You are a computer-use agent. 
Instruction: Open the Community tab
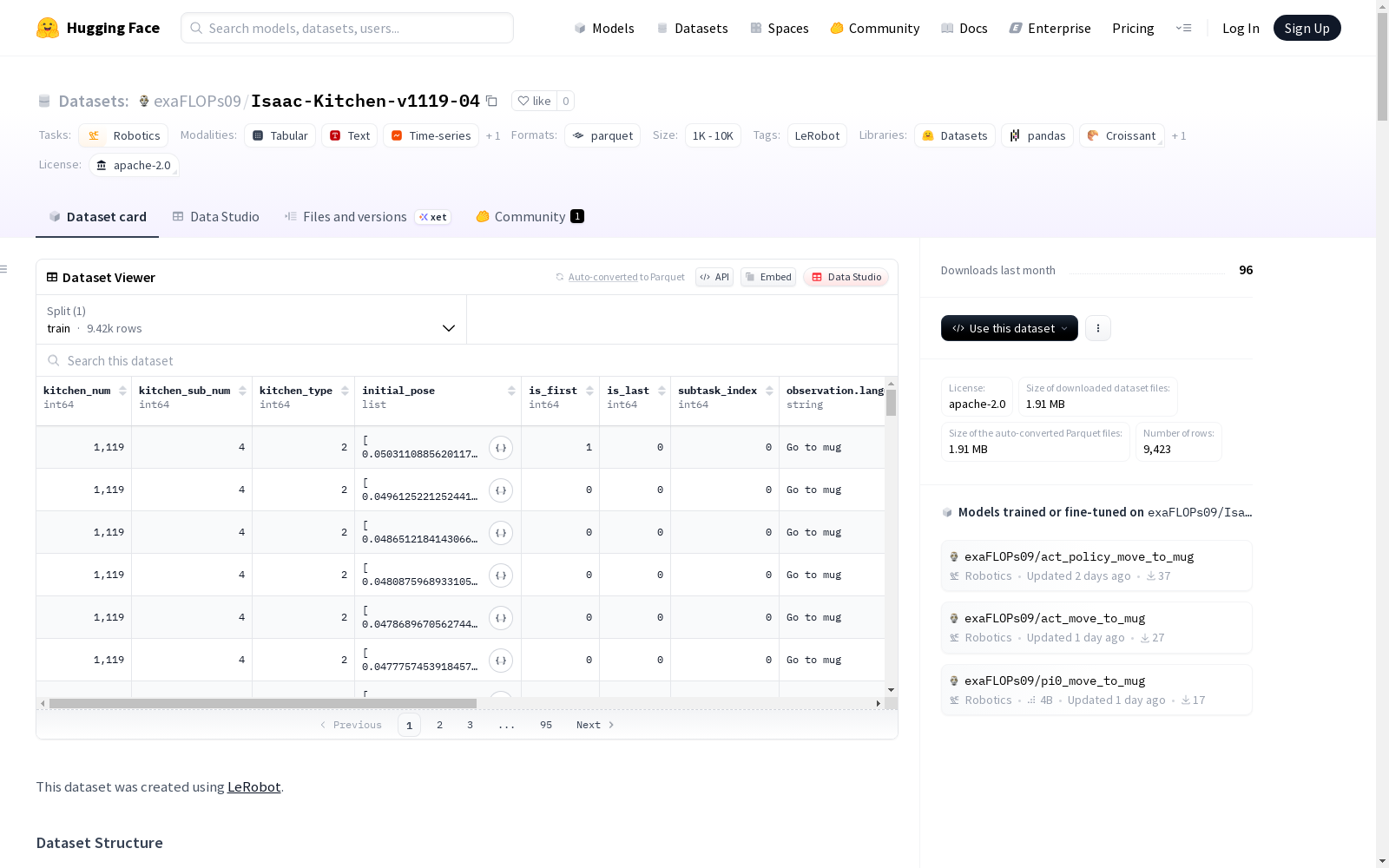pyautogui.click(x=530, y=217)
